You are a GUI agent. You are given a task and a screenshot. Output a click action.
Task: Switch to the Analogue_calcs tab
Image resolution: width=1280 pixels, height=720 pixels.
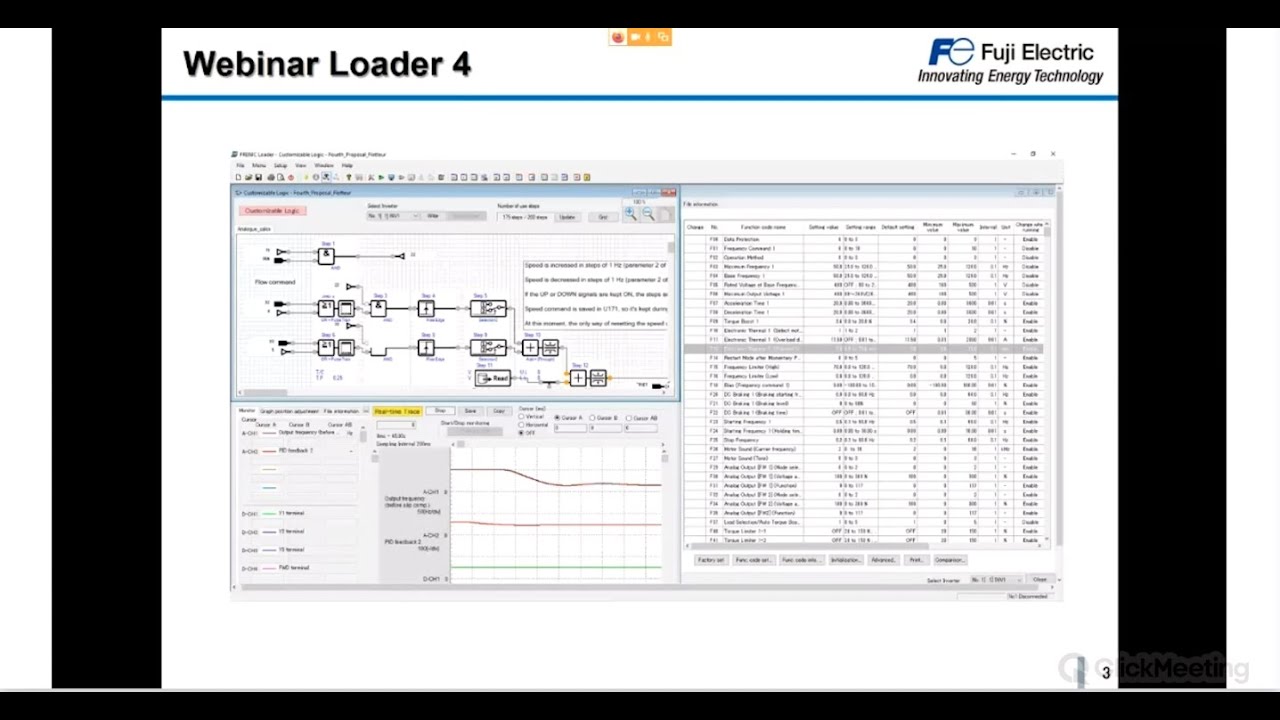pyautogui.click(x=254, y=229)
